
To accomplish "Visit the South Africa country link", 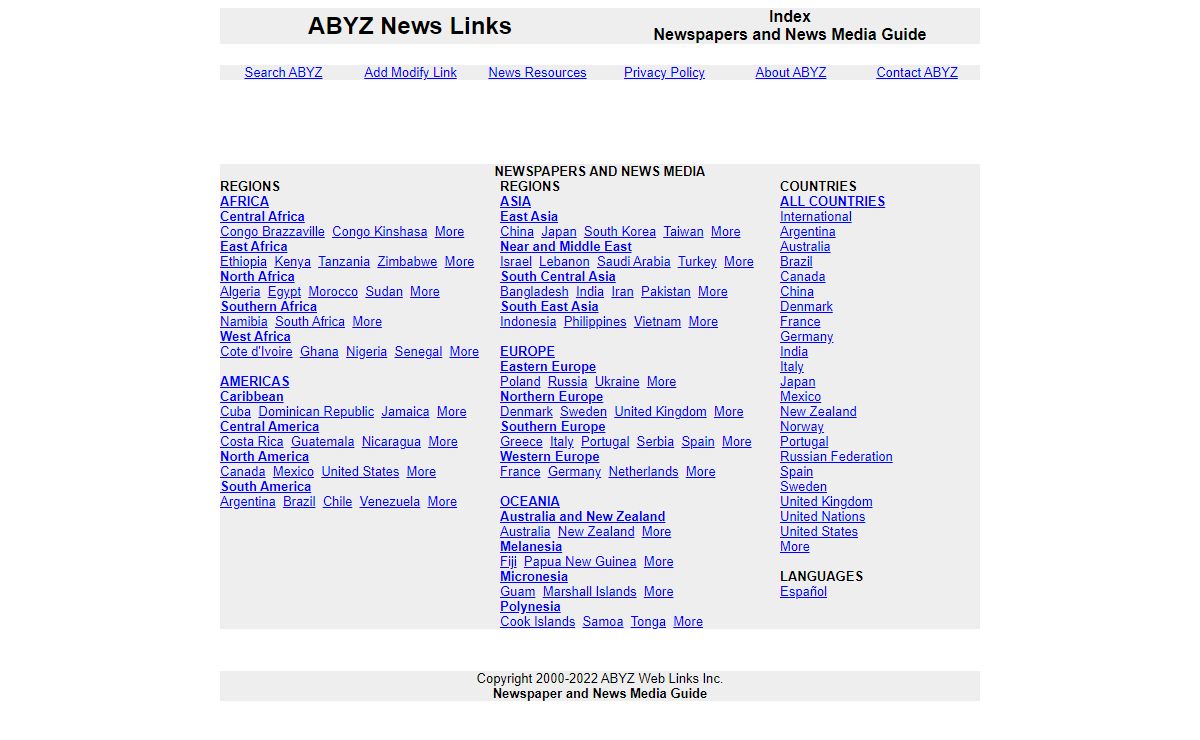I will pyautogui.click(x=310, y=321).
